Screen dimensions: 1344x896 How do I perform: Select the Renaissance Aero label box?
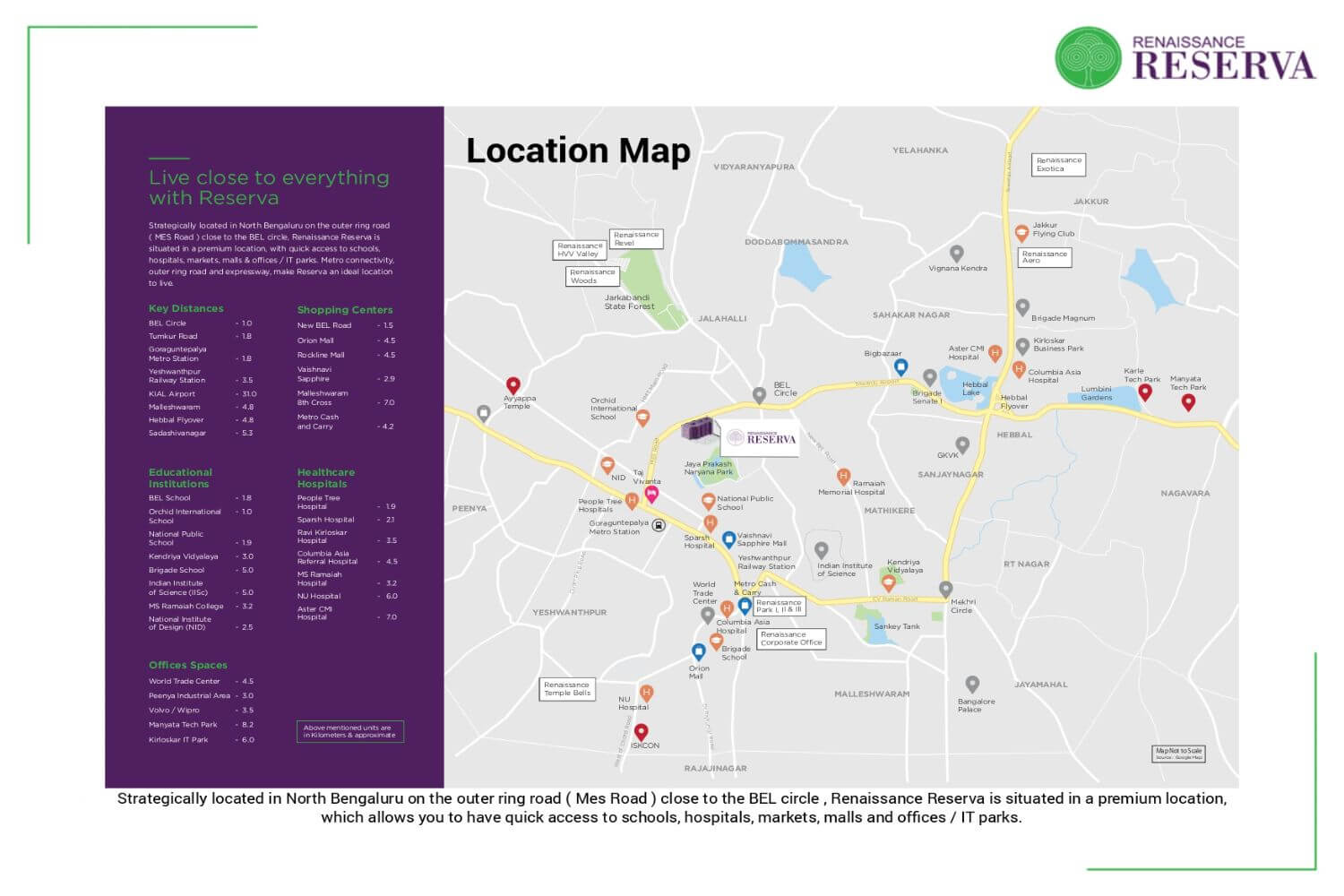pyautogui.click(x=1045, y=257)
